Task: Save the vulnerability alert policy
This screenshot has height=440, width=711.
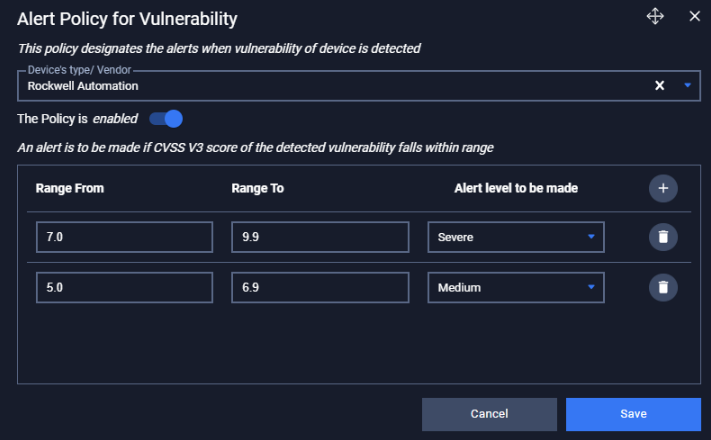Action: tap(633, 414)
